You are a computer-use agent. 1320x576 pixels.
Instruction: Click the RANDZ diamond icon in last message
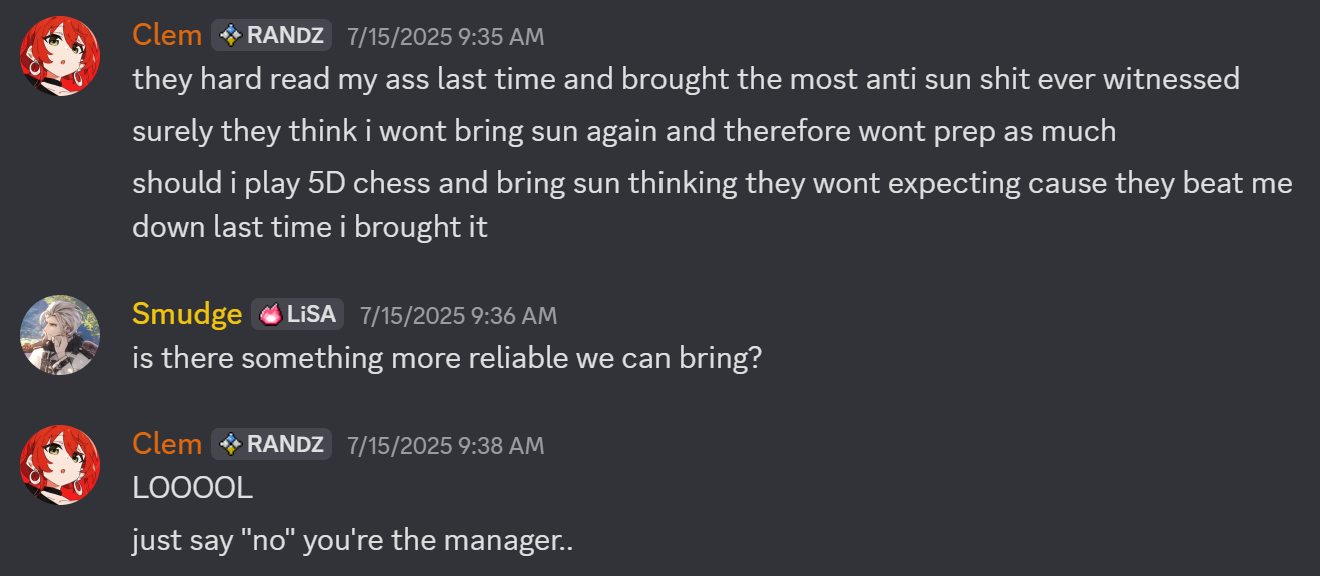click(x=231, y=444)
